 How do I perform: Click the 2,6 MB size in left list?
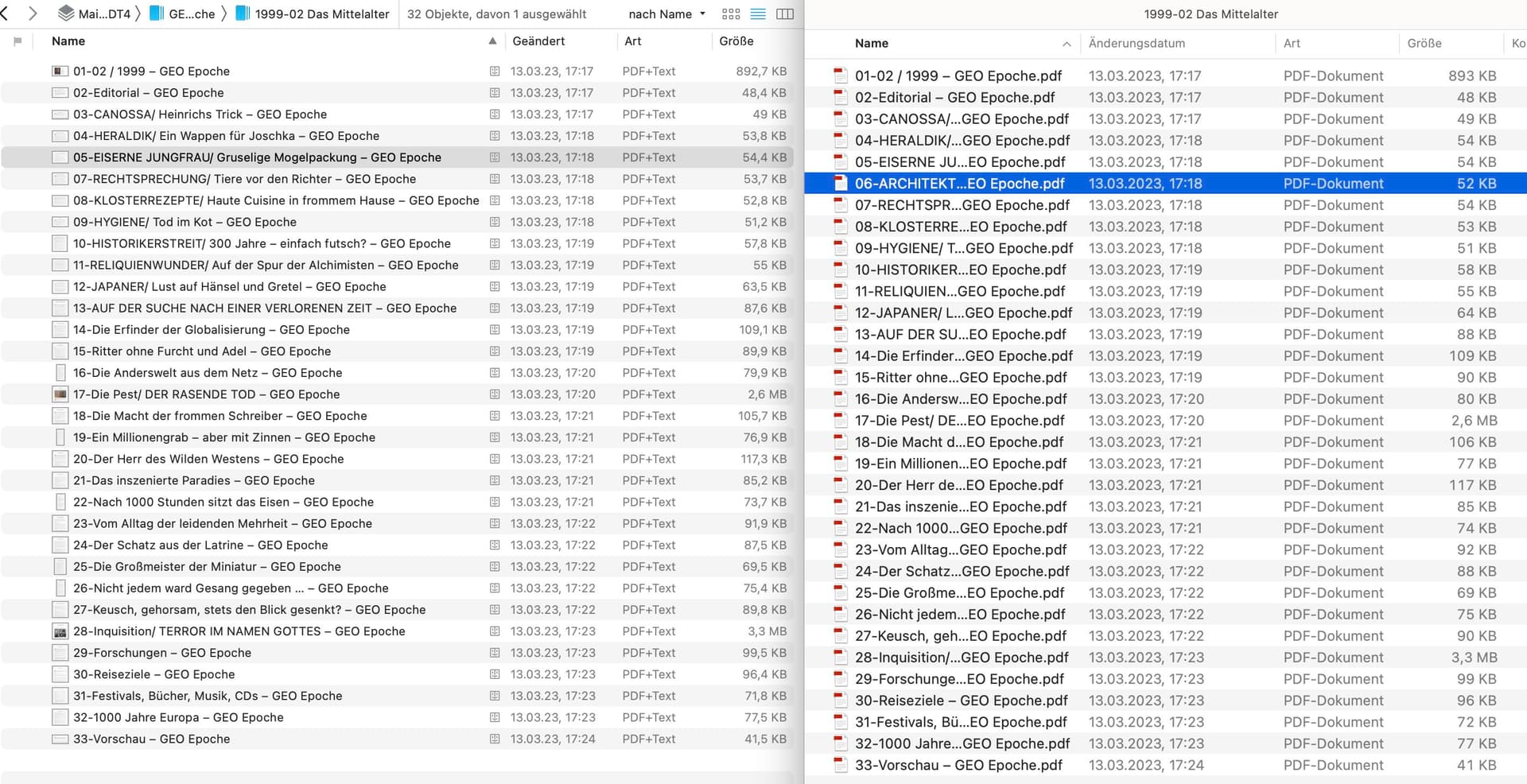pyautogui.click(x=767, y=394)
